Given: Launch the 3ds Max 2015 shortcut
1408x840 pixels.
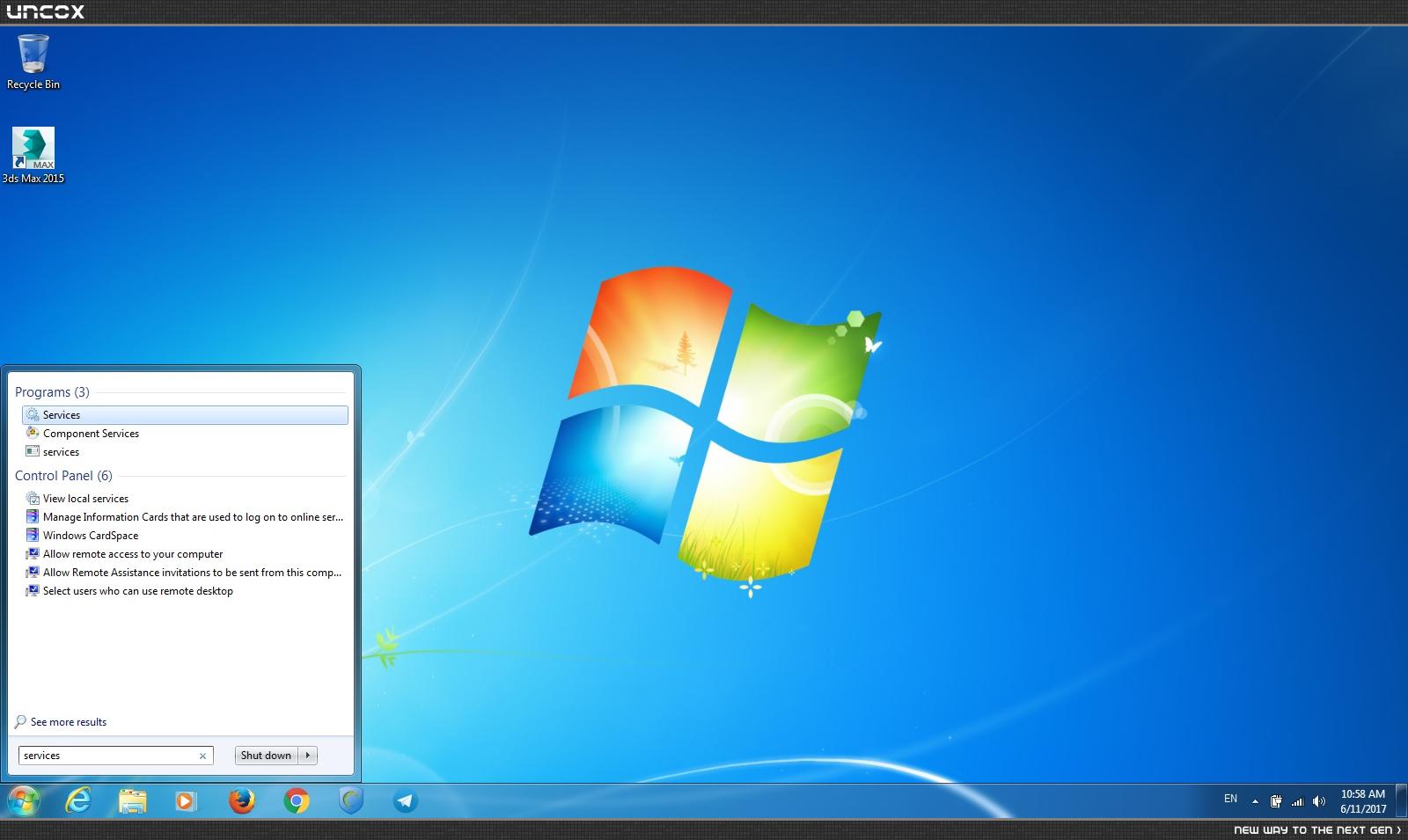Looking at the screenshot, I should tap(33, 156).
